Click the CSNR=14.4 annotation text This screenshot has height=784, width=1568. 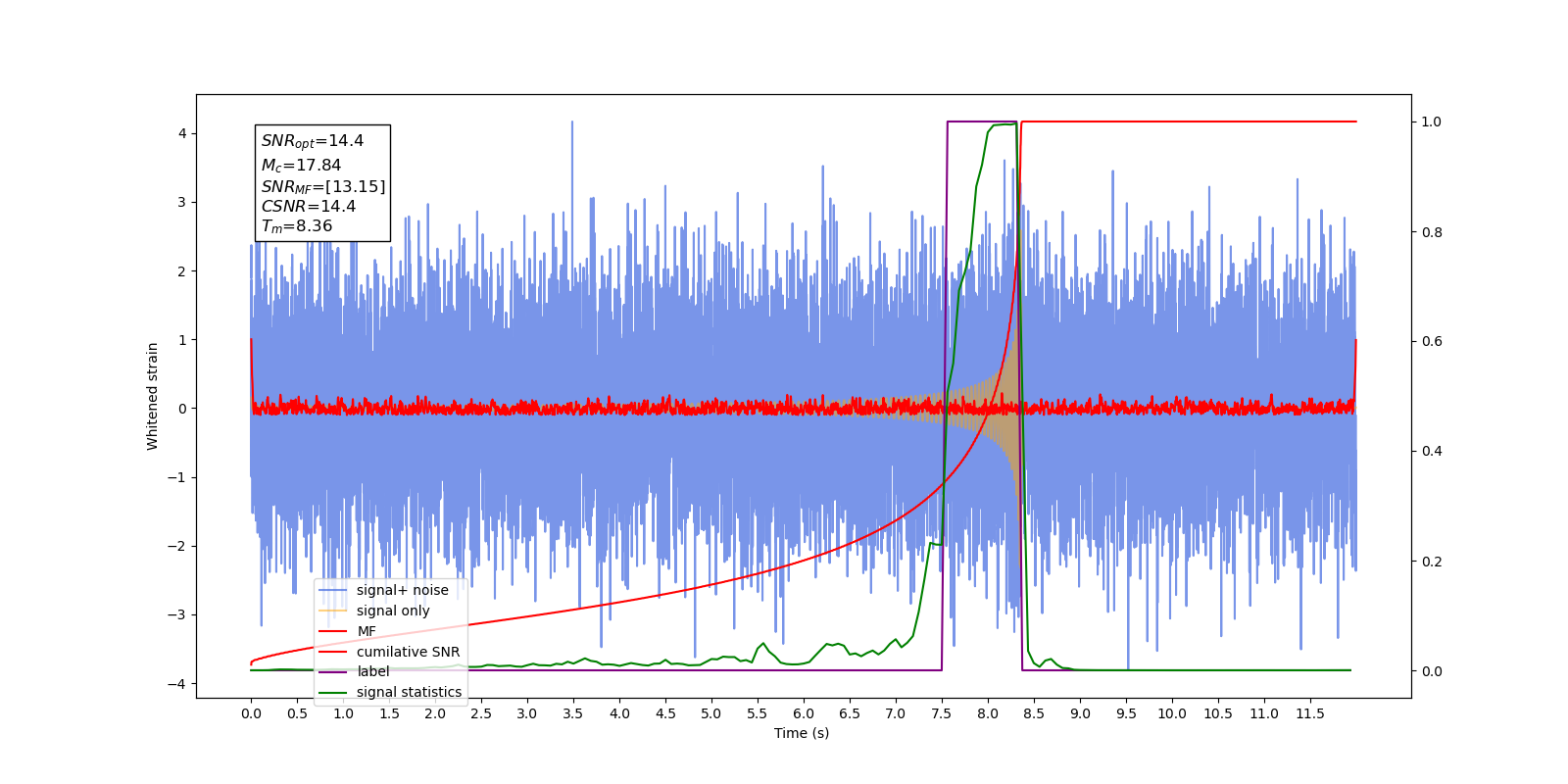coord(308,206)
